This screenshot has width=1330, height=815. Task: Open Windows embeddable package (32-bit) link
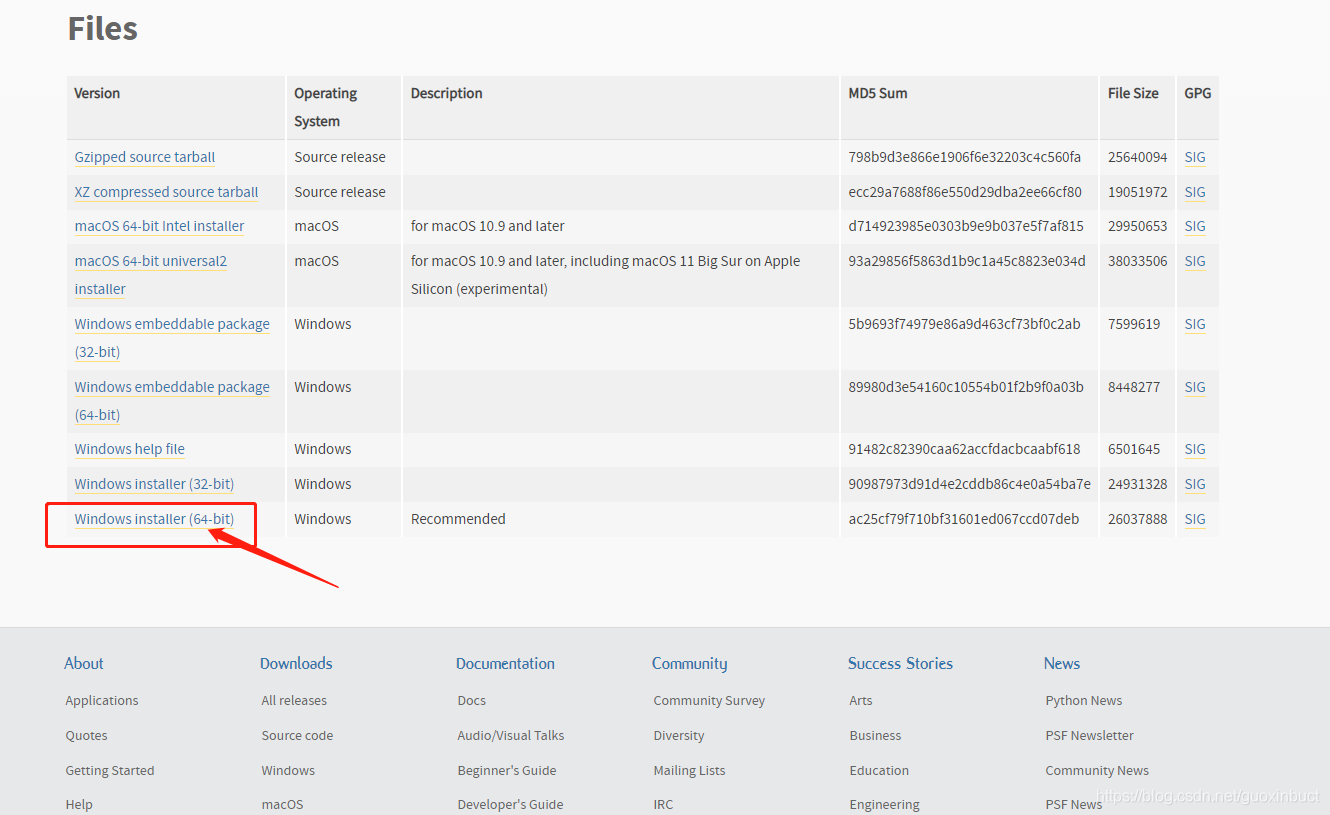click(x=172, y=338)
